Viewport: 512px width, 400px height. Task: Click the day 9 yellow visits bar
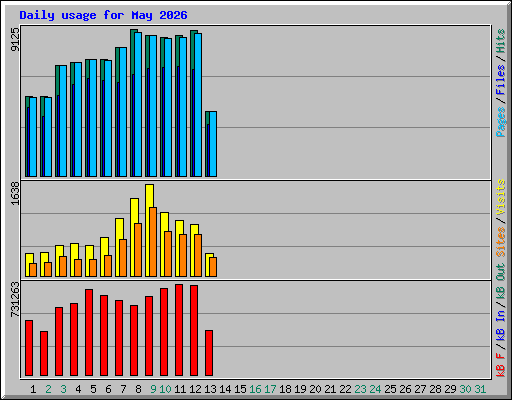149,230
